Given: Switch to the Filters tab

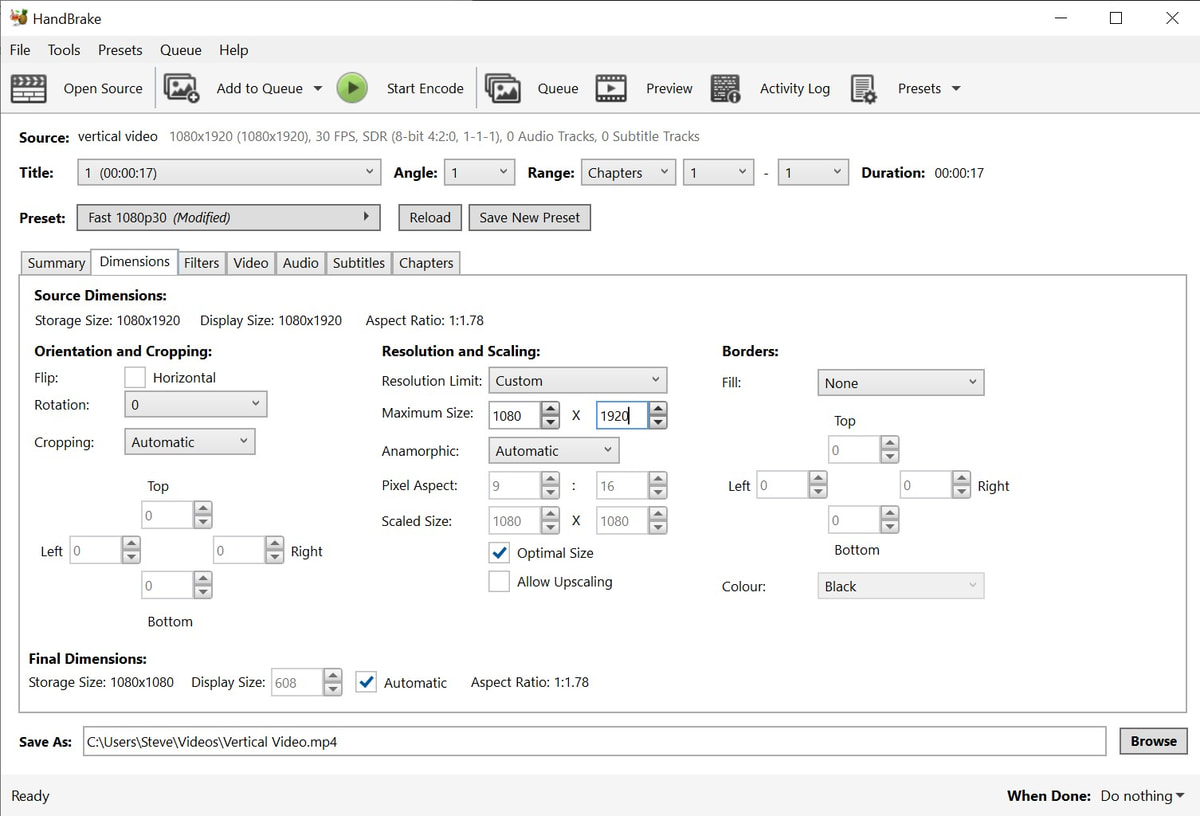Looking at the screenshot, I should tap(201, 263).
